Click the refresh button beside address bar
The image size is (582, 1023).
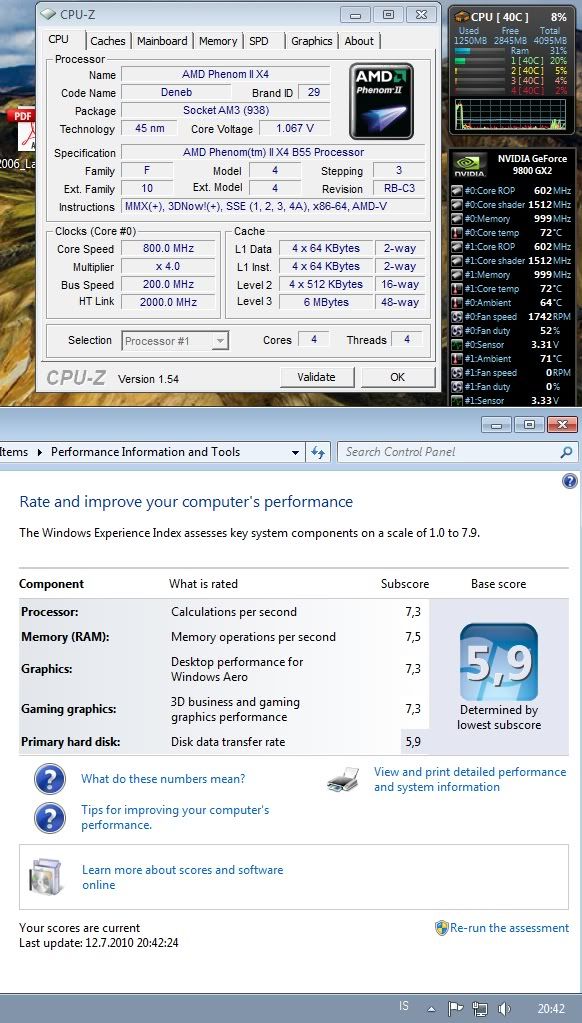coord(318,452)
